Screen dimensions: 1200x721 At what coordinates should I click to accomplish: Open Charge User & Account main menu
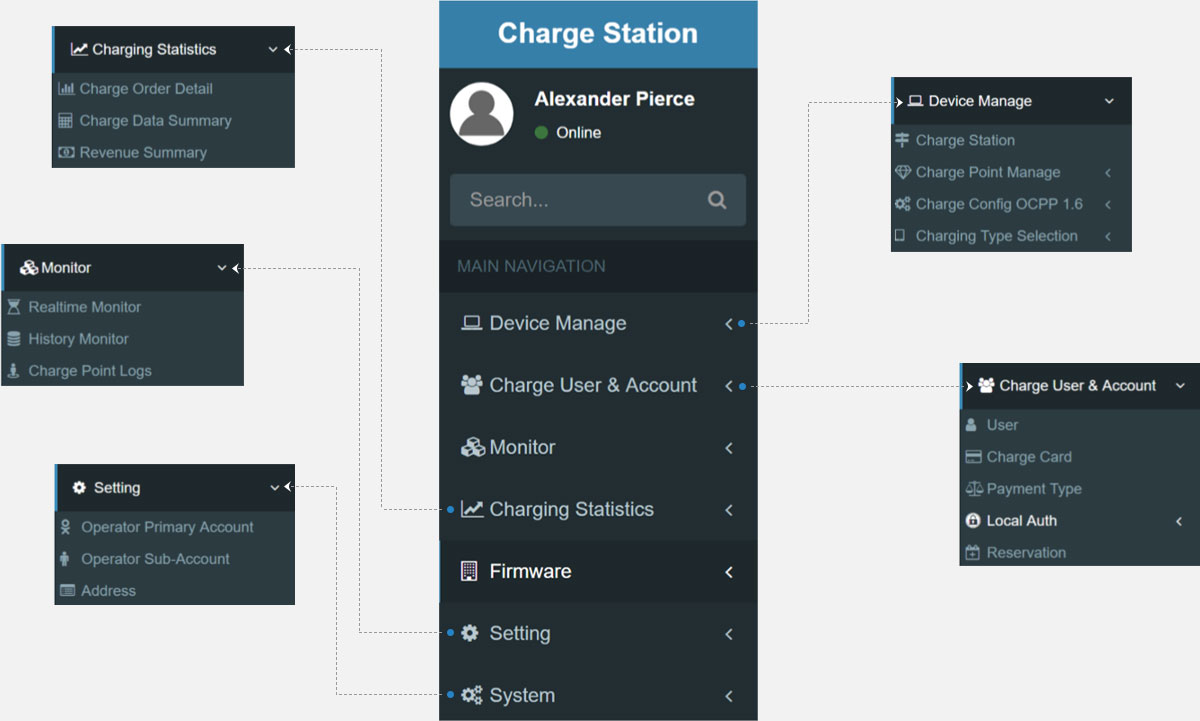pos(592,386)
